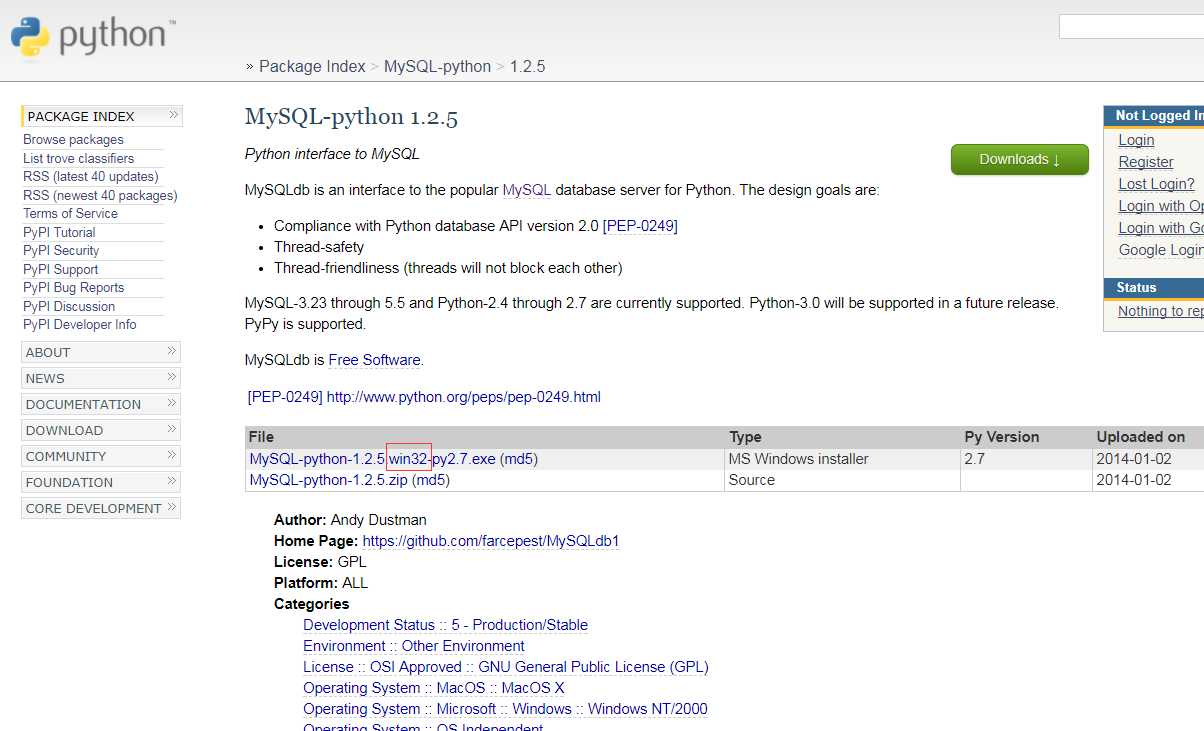Open PyPI Support link
Viewport: 1204px width, 731px height.
click(x=60, y=269)
